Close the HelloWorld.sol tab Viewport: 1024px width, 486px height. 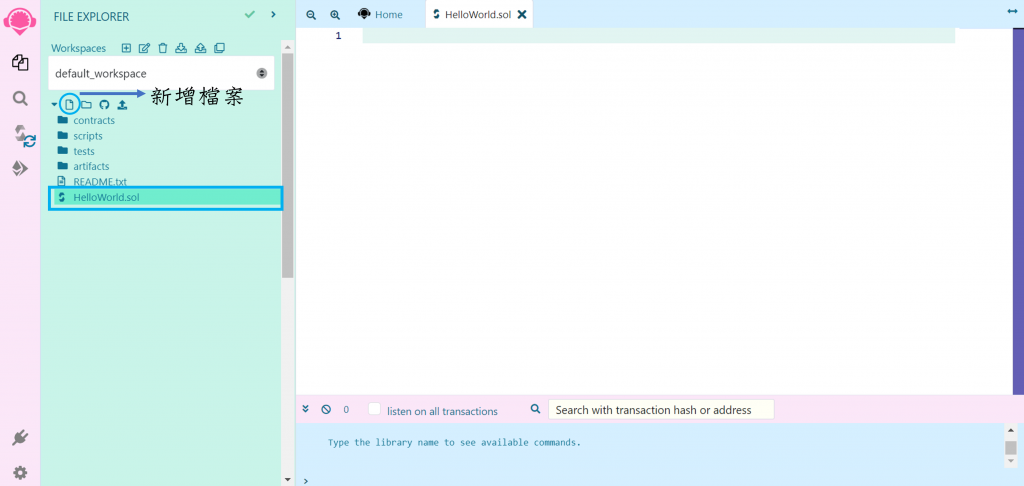point(522,15)
